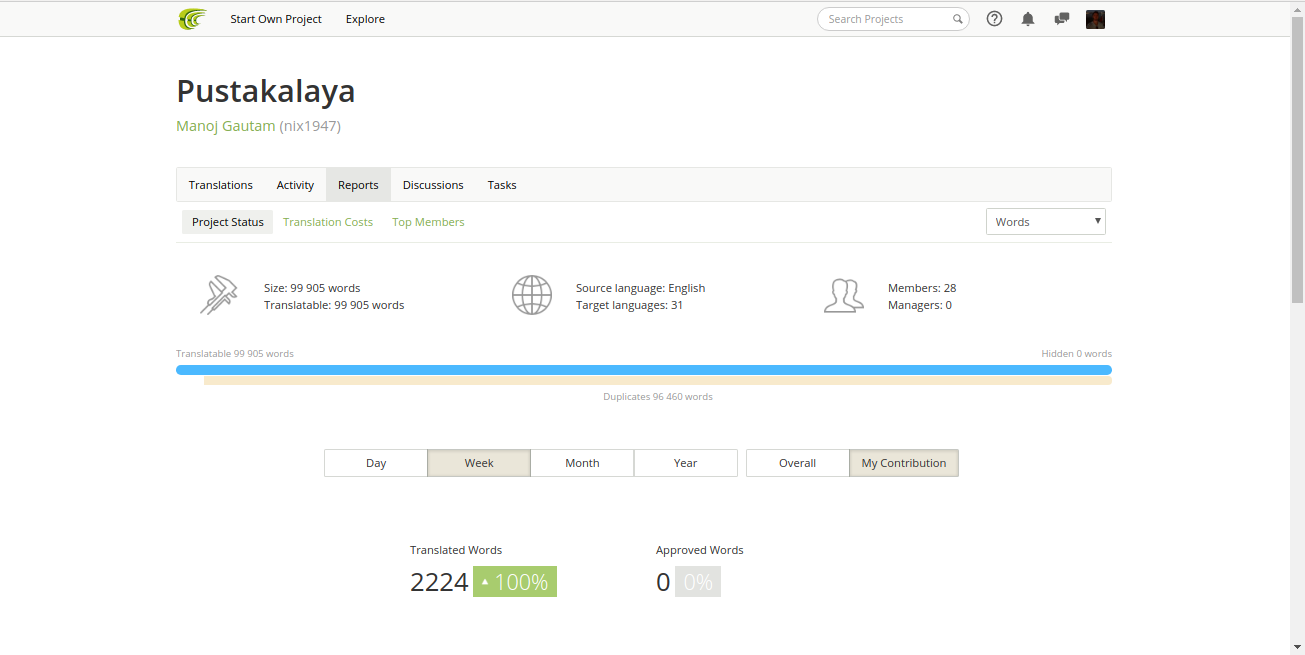Image resolution: width=1305 pixels, height=655 pixels.
Task: Select the Week period toggle
Action: [x=479, y=463]
